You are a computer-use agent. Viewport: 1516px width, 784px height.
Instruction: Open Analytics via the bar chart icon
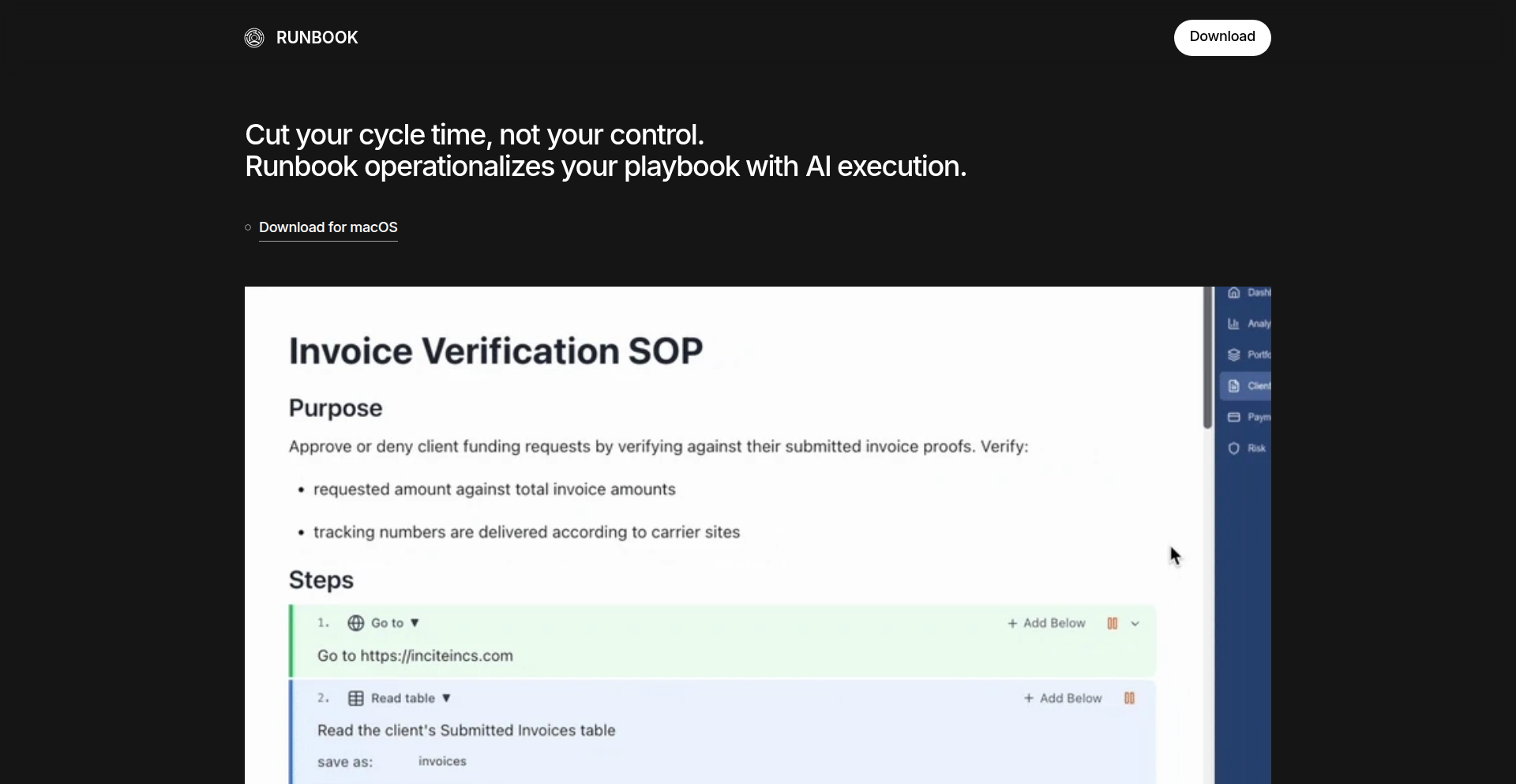1234,324
